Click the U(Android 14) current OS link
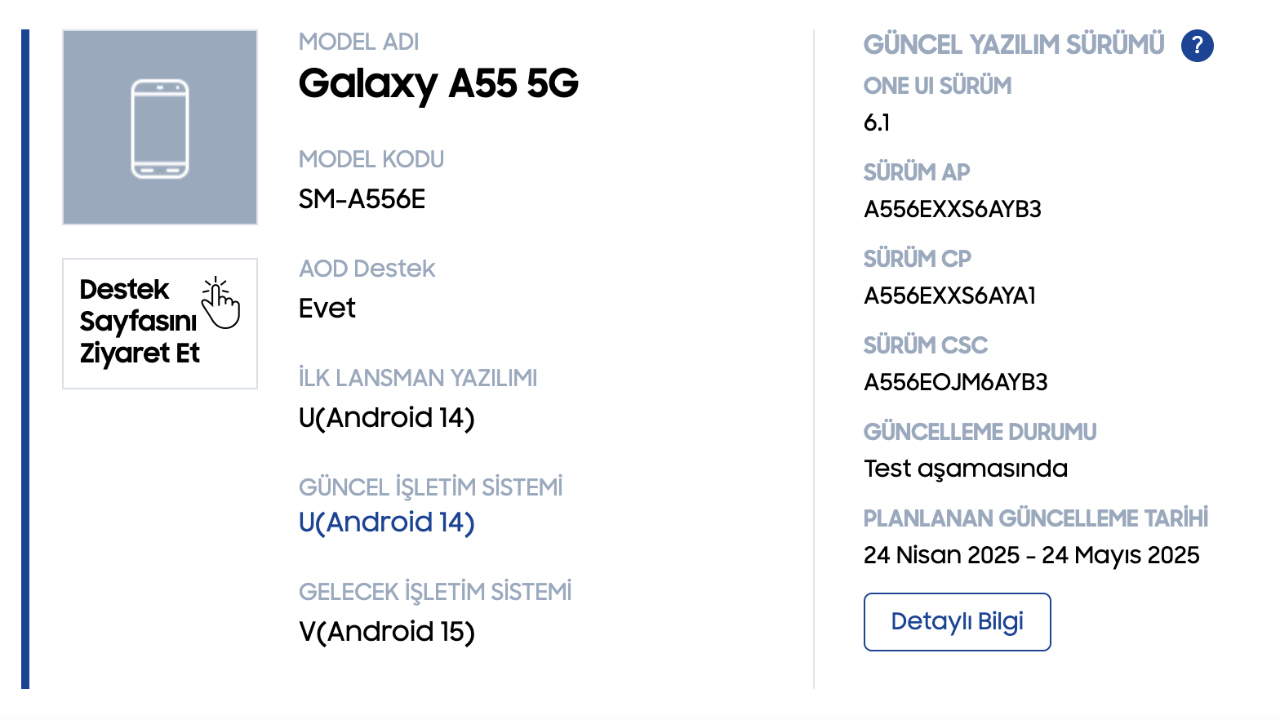This screenshot has height=720, width=1280. (387, 523)
